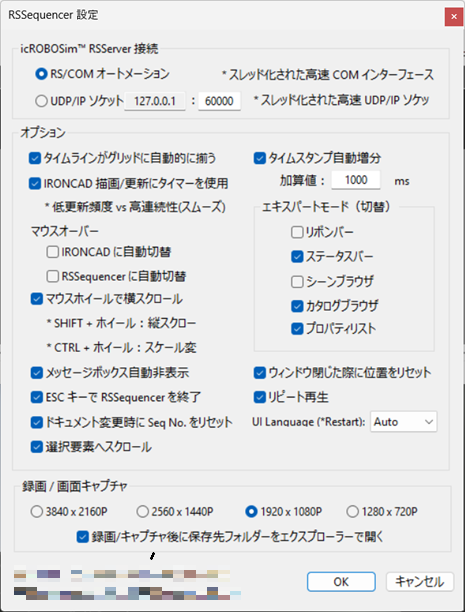Toggle タイムラインがグリッドに自動的に揃う checkbox
The image size is (465, 612).
point(35,158)
